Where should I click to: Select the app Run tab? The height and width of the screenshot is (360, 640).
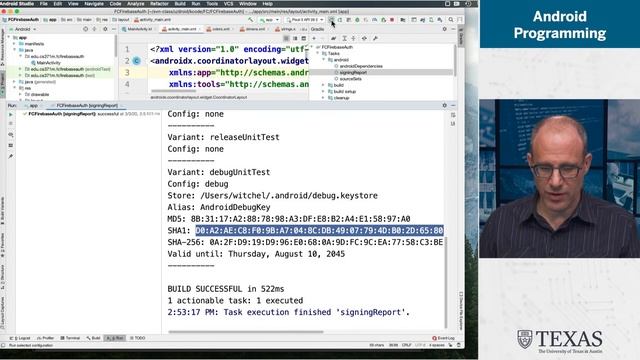pyautogui.click(x=33, y=105)
